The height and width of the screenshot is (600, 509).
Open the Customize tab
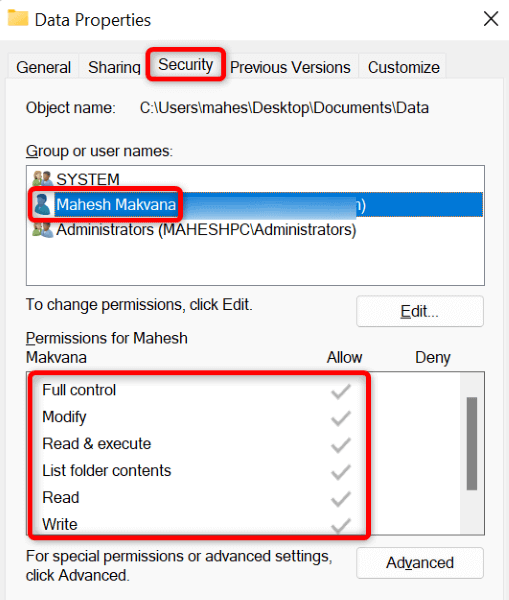click(x=403, y=67)
